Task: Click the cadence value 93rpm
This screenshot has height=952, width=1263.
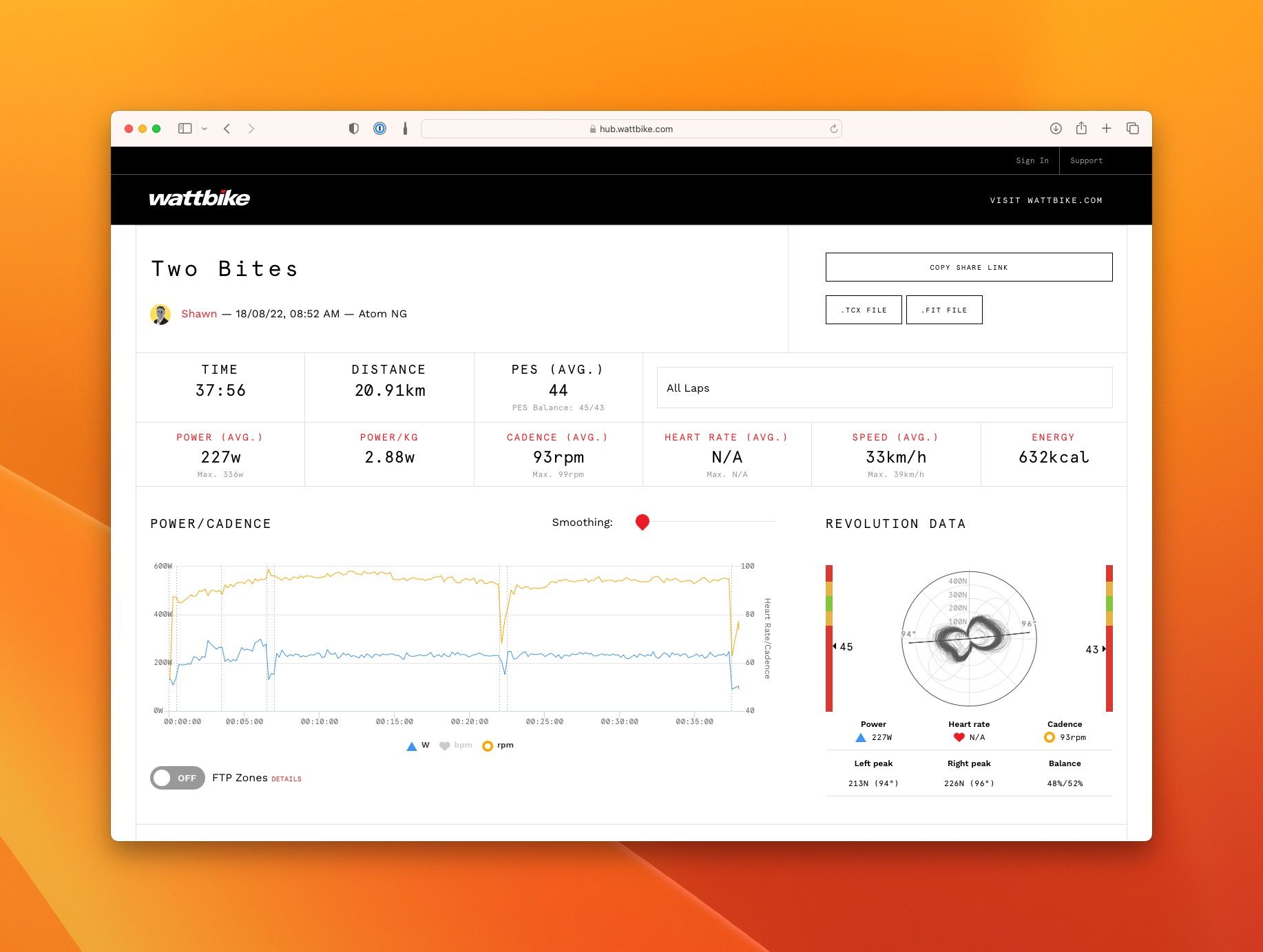Action: (x=559, y=457)
